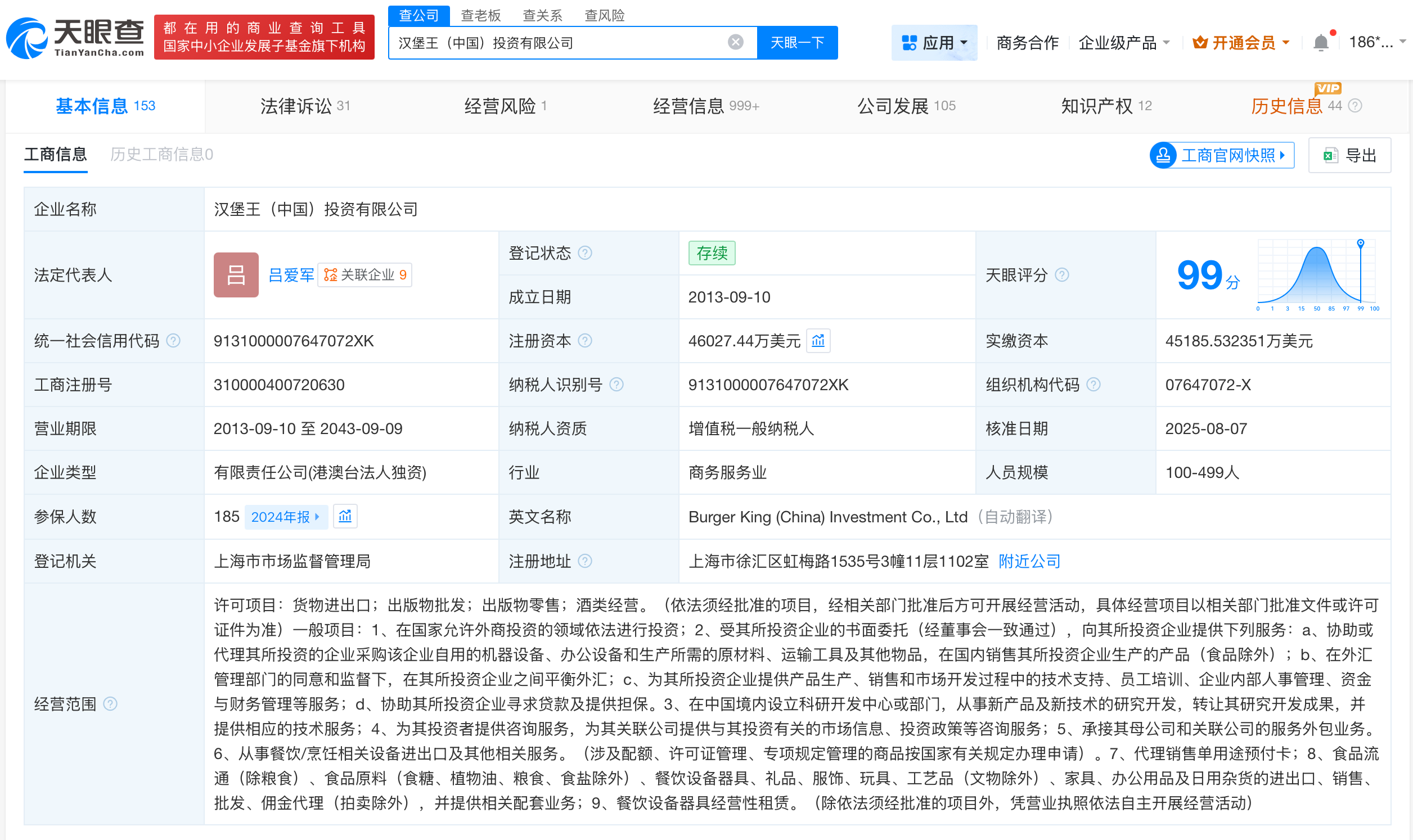Click the legal representative 吕爱军 link

[x=291, y=274]
